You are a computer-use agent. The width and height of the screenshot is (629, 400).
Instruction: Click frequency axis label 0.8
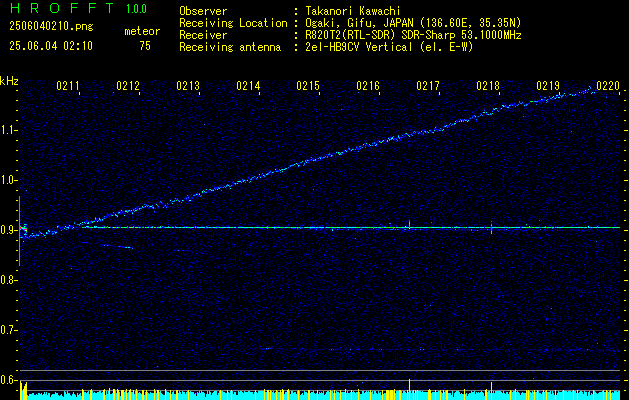8,280
